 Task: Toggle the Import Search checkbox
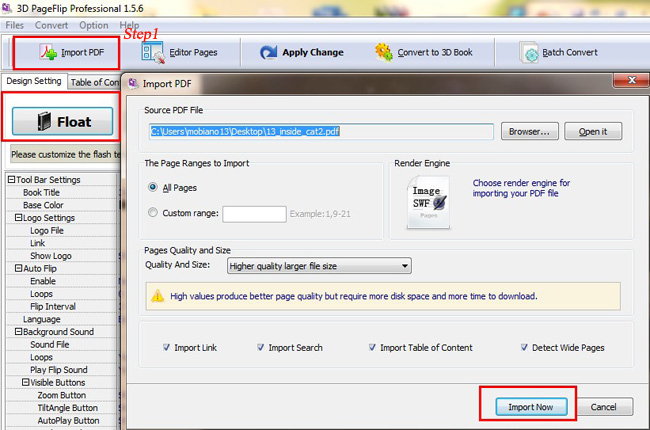[x=260, y=347]
